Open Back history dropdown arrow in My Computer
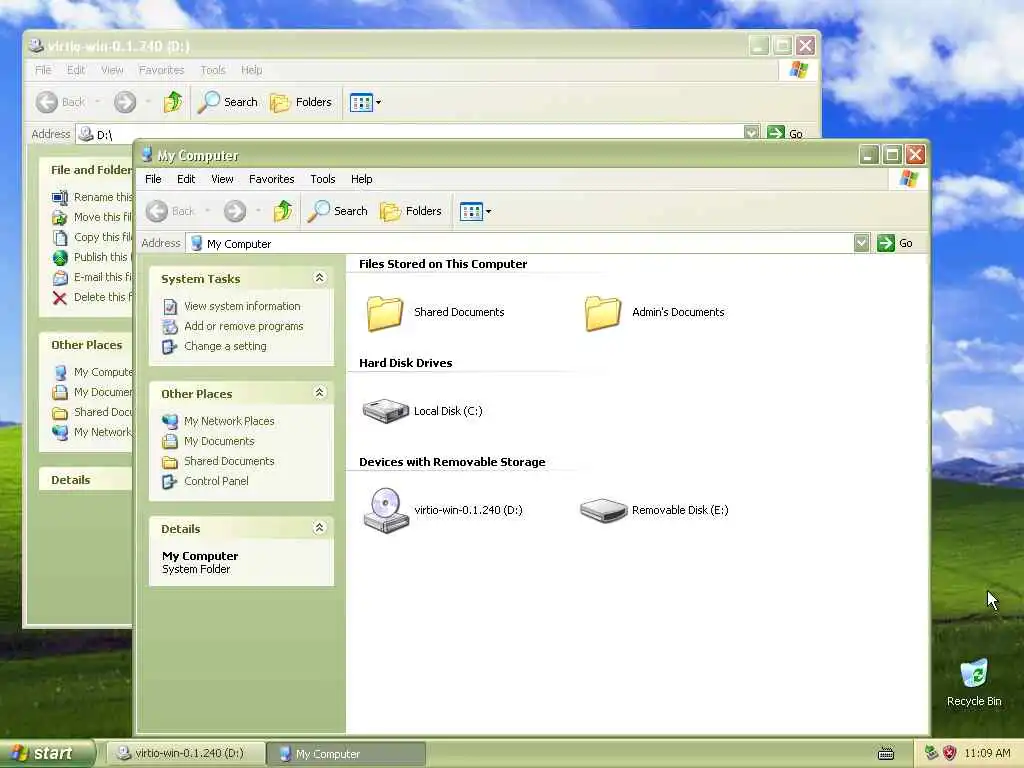This screenshot has width=1024, height=768. [208, 211]
